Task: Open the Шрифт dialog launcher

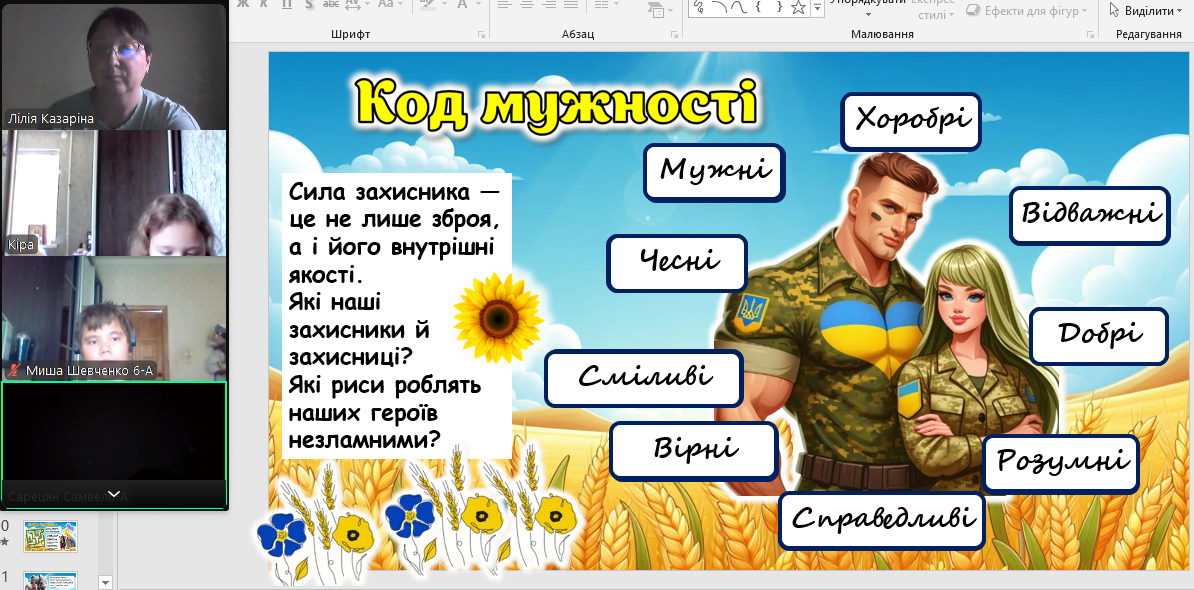Action: click(481, 34)
